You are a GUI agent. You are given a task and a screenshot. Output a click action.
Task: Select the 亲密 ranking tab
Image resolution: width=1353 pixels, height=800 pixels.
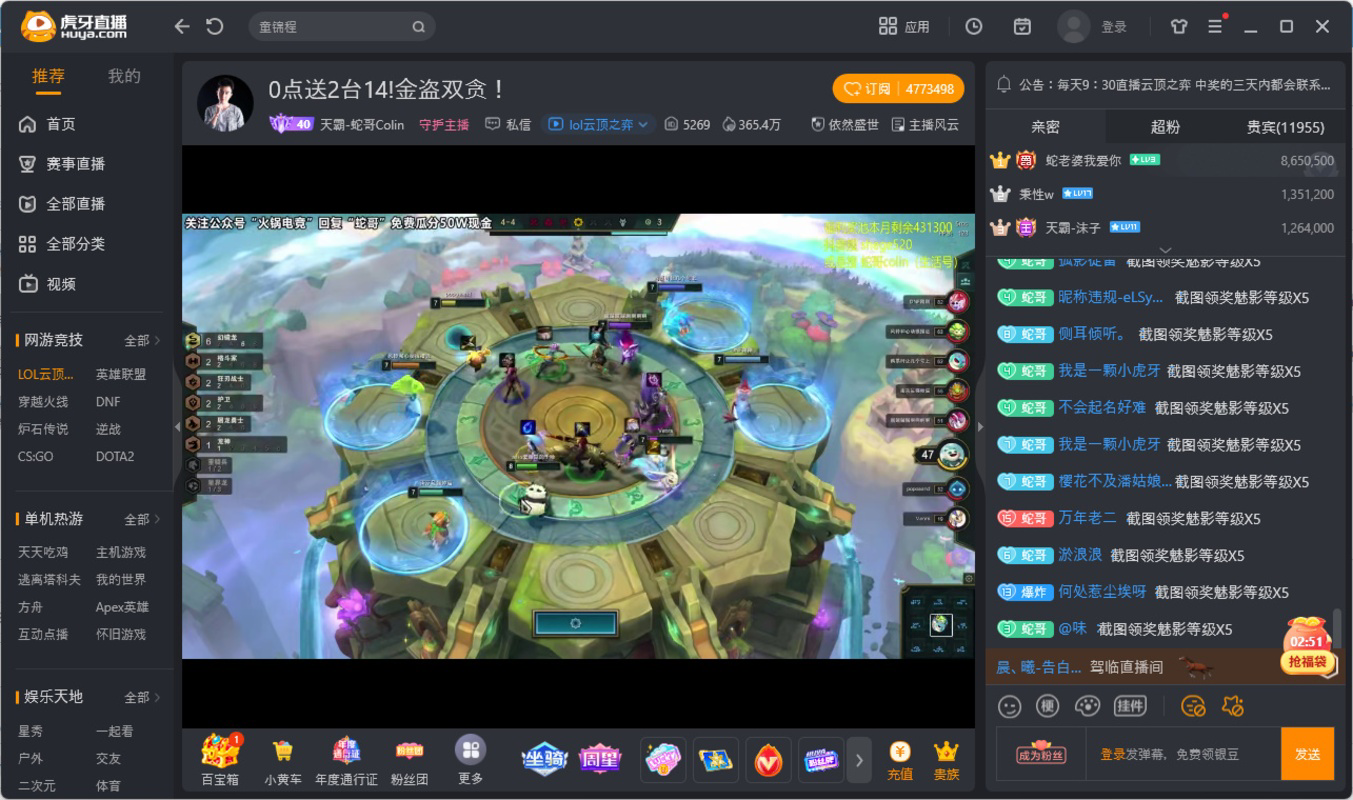pyautogui.click(x=1045, y=127)
